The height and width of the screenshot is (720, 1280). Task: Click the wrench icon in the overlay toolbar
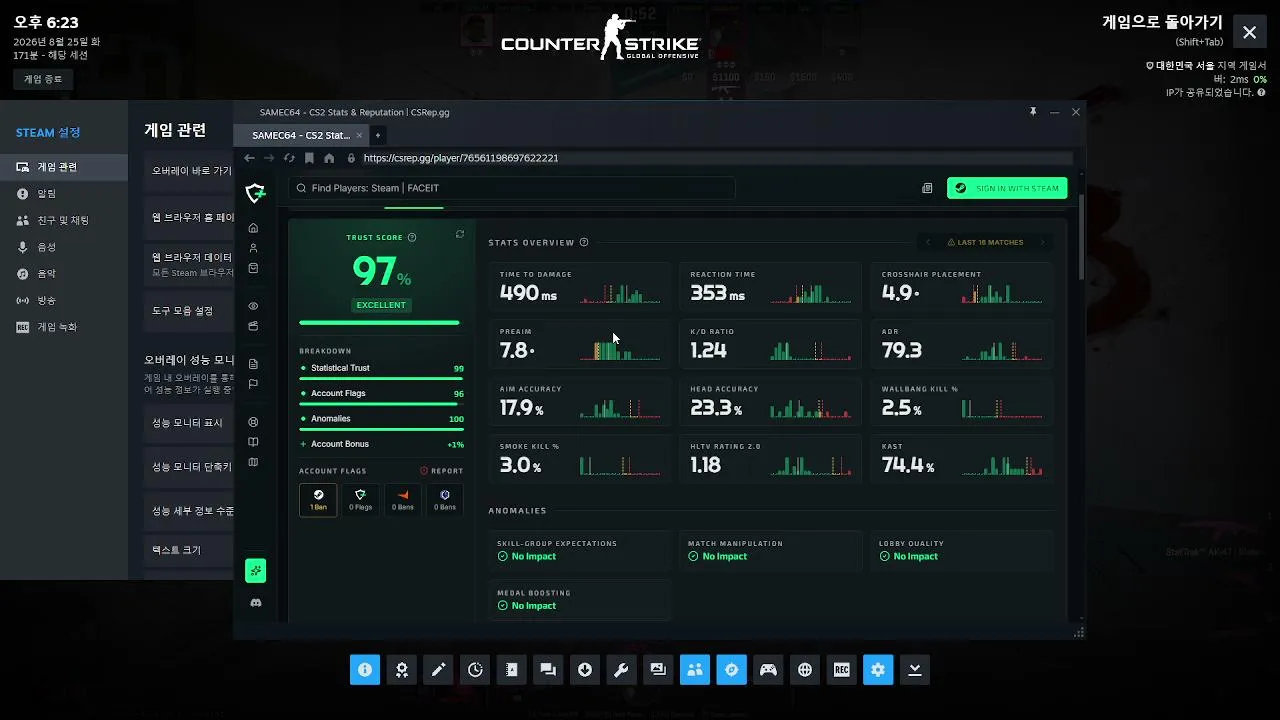click(622, 670)
